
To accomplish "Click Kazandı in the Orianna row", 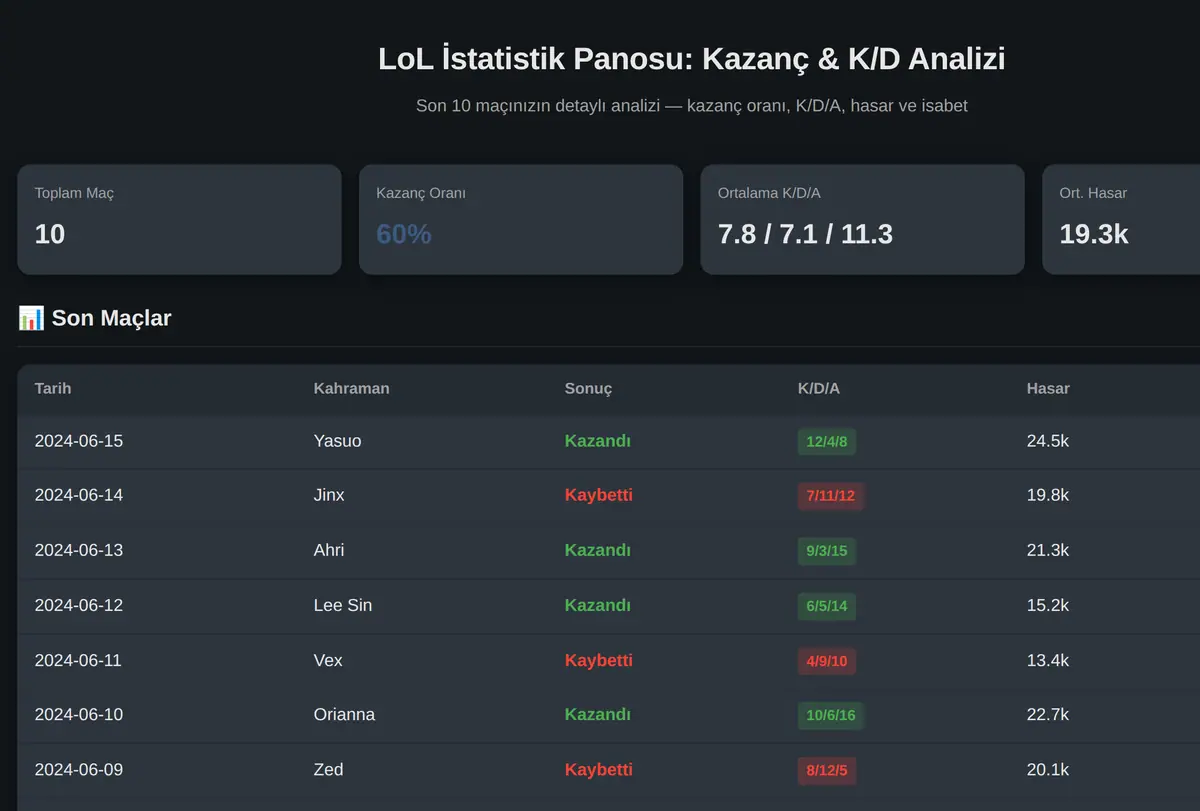I will click(598, 714).
